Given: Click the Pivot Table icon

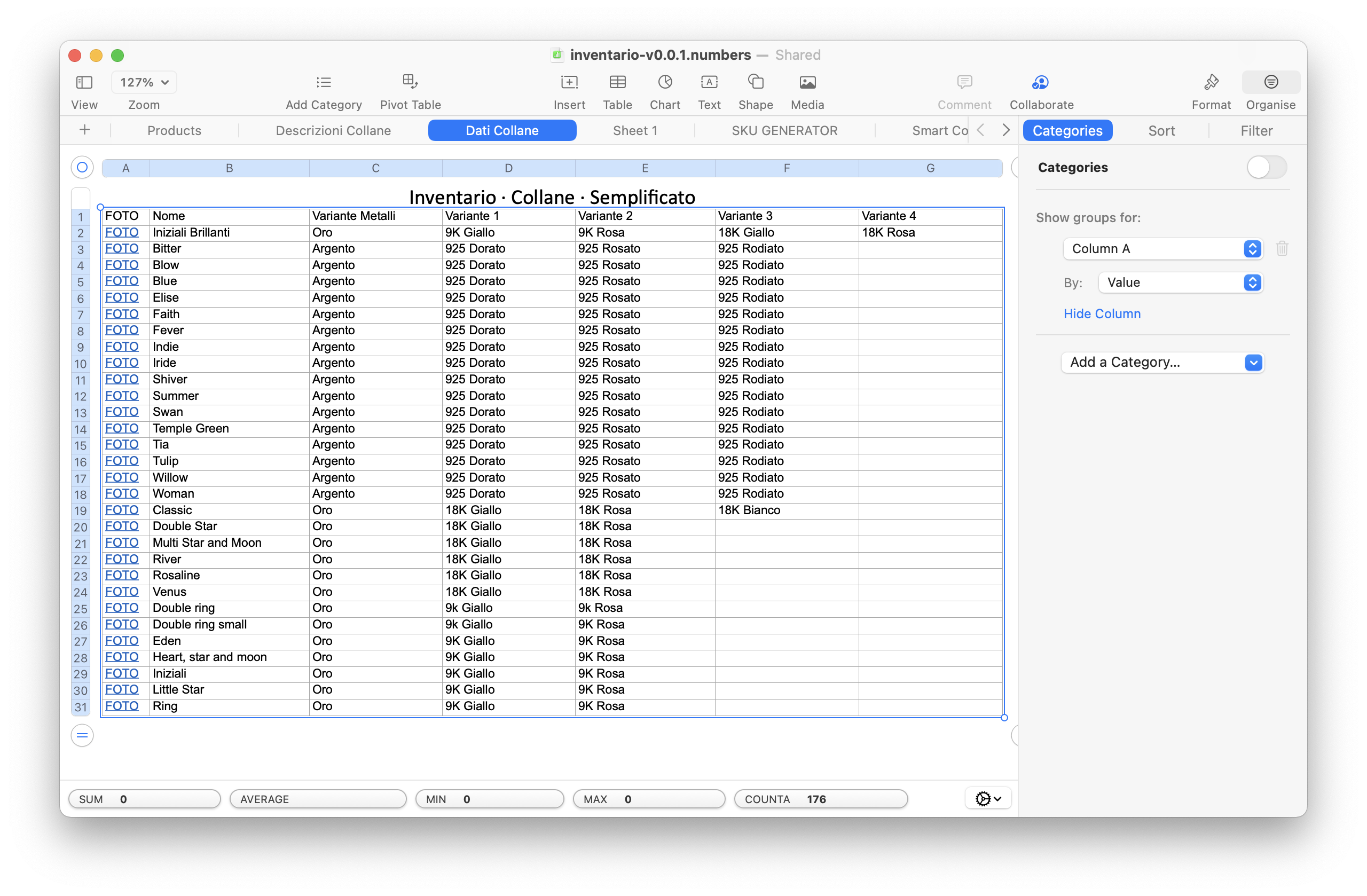Looking at the screenshot, I should point(410,82).
